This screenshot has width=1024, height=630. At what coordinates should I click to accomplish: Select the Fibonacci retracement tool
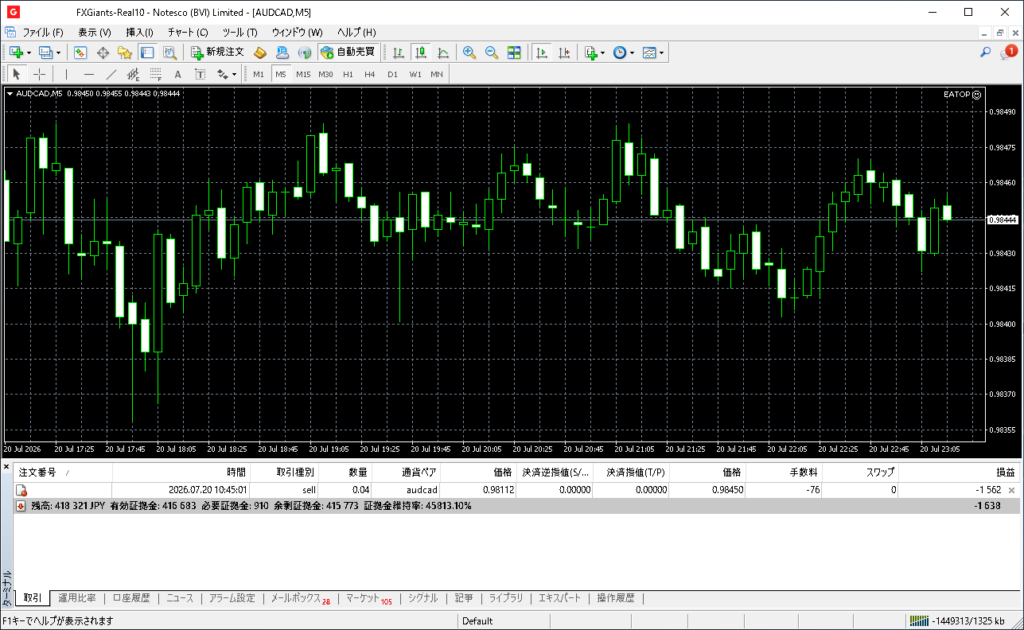(155, 74)
